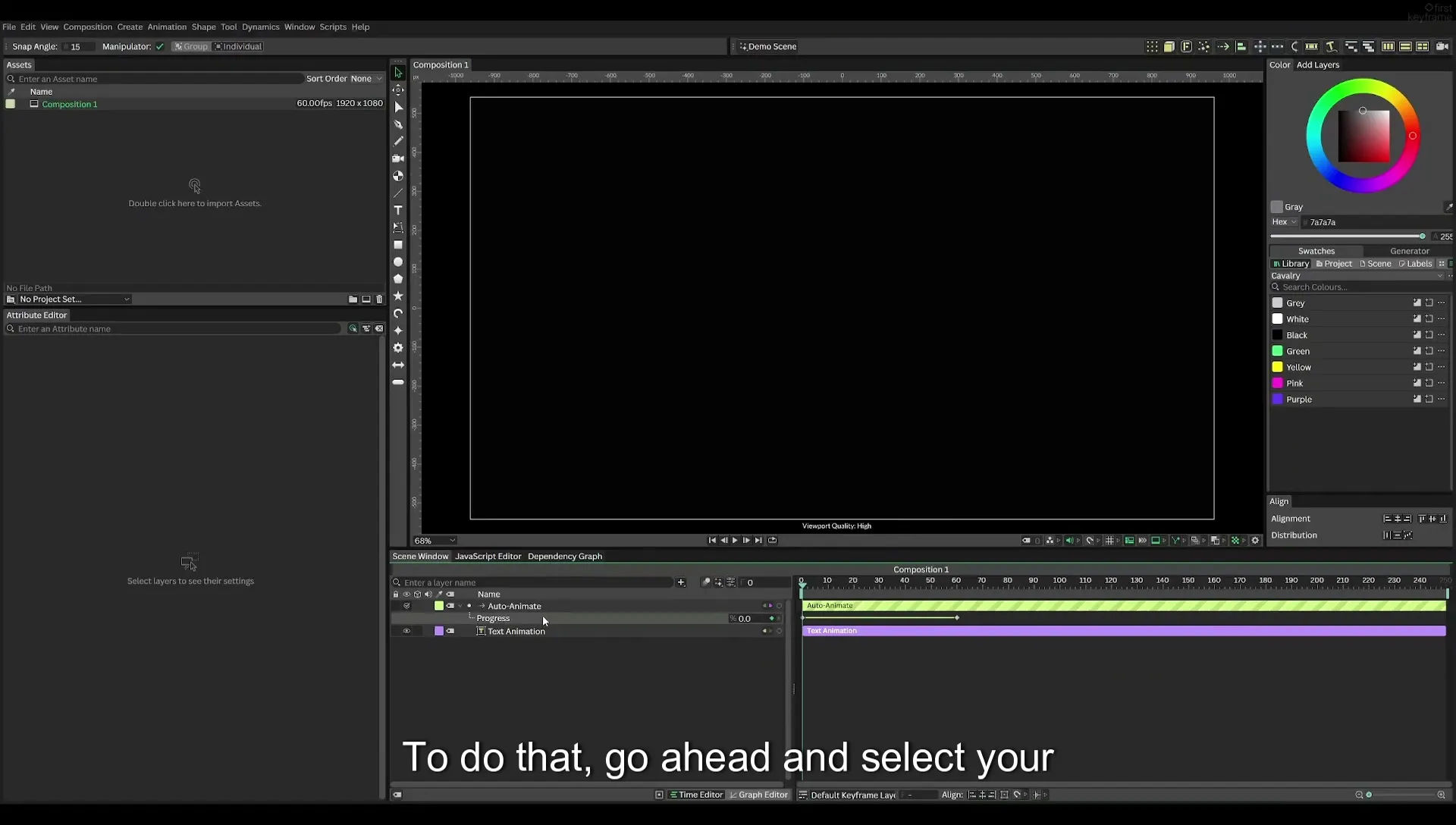This screenshot has width=1456, height=825.
Task: Open the Generator tab in Color panel
Action: 1409,251
